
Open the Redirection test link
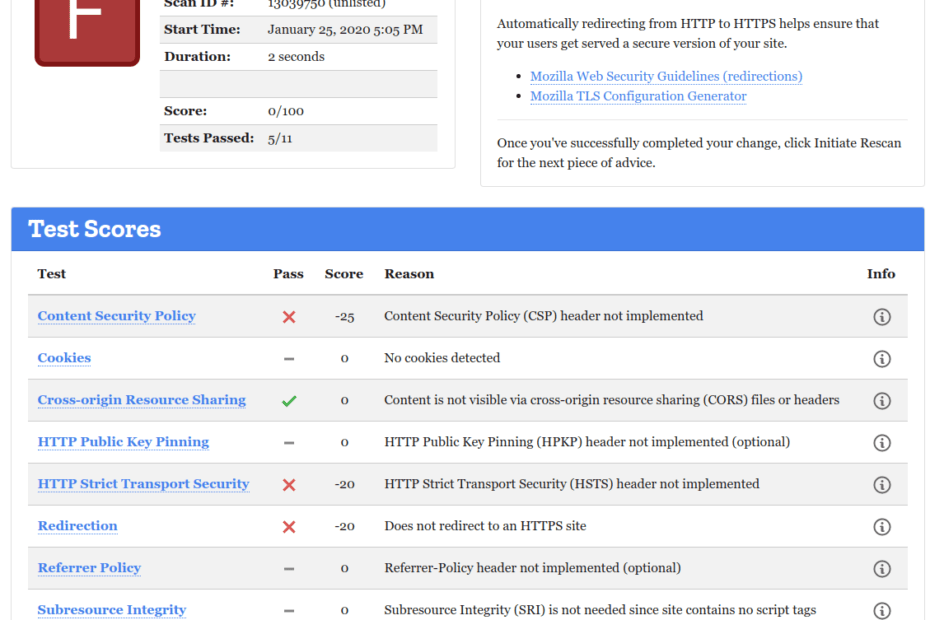77,526
